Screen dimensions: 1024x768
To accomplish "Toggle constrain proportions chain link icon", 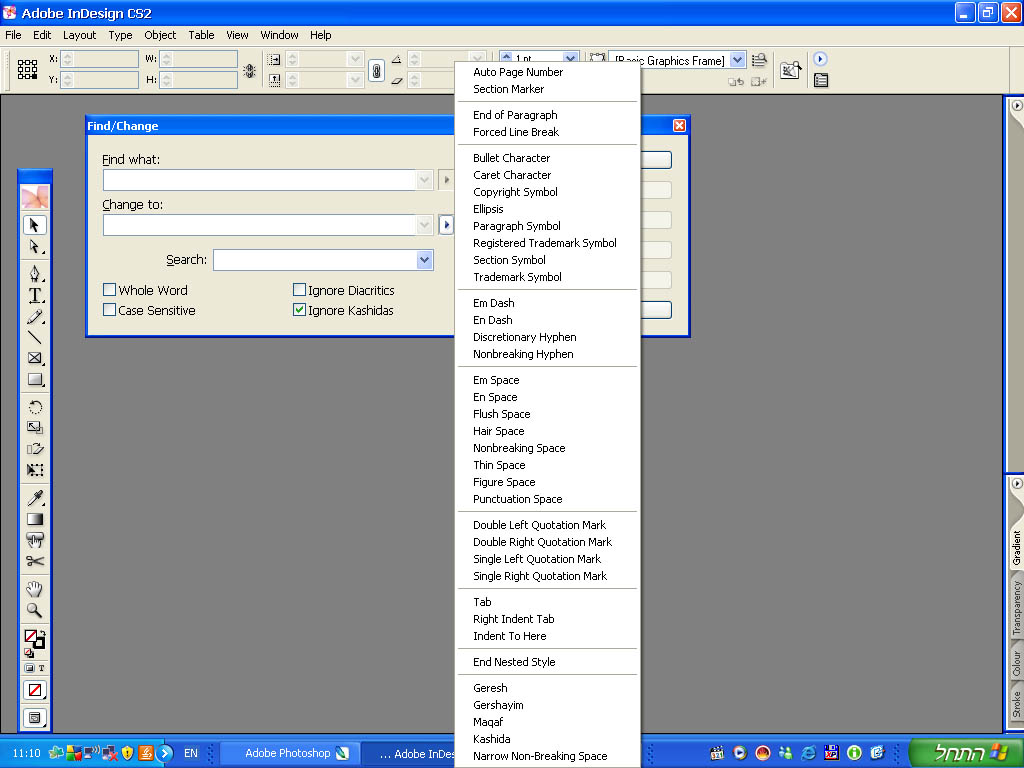I will click(376, 71).
